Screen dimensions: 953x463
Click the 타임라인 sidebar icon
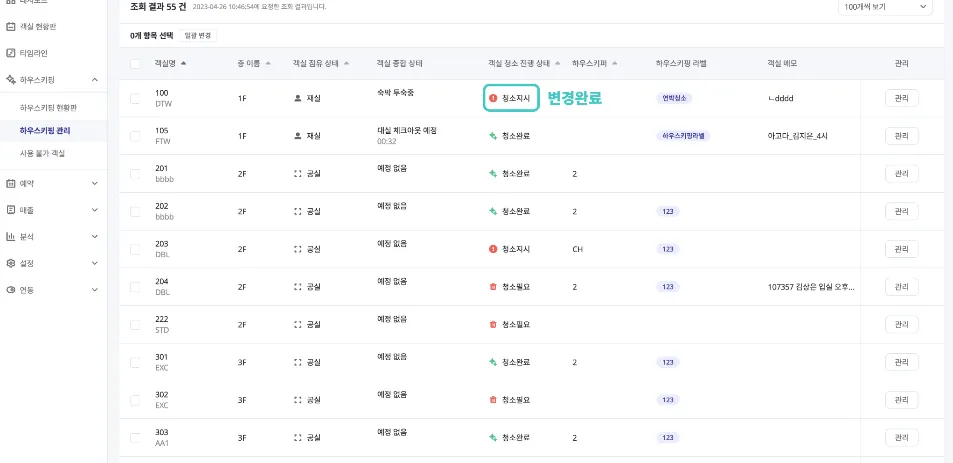(11, 53)
